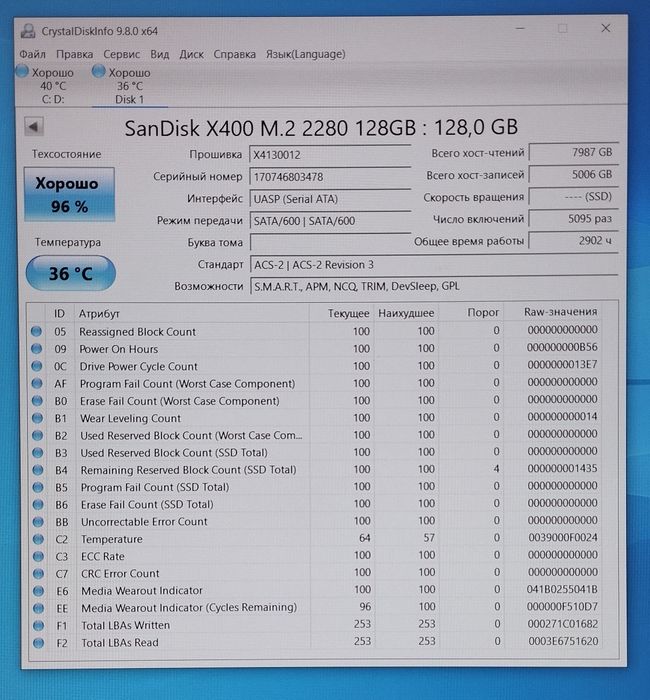
Task: Click the features field with S.M.A.R.T., APM
Action: [x=434, y=286]
